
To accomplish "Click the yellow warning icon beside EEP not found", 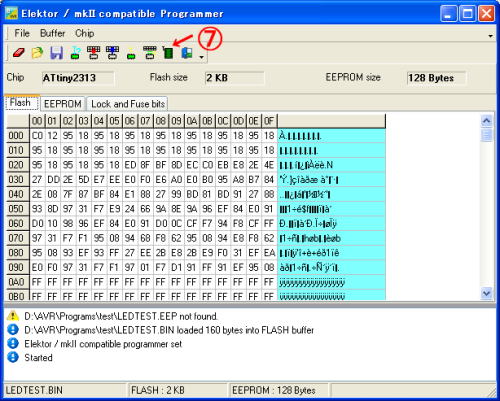I will (13, 316).
